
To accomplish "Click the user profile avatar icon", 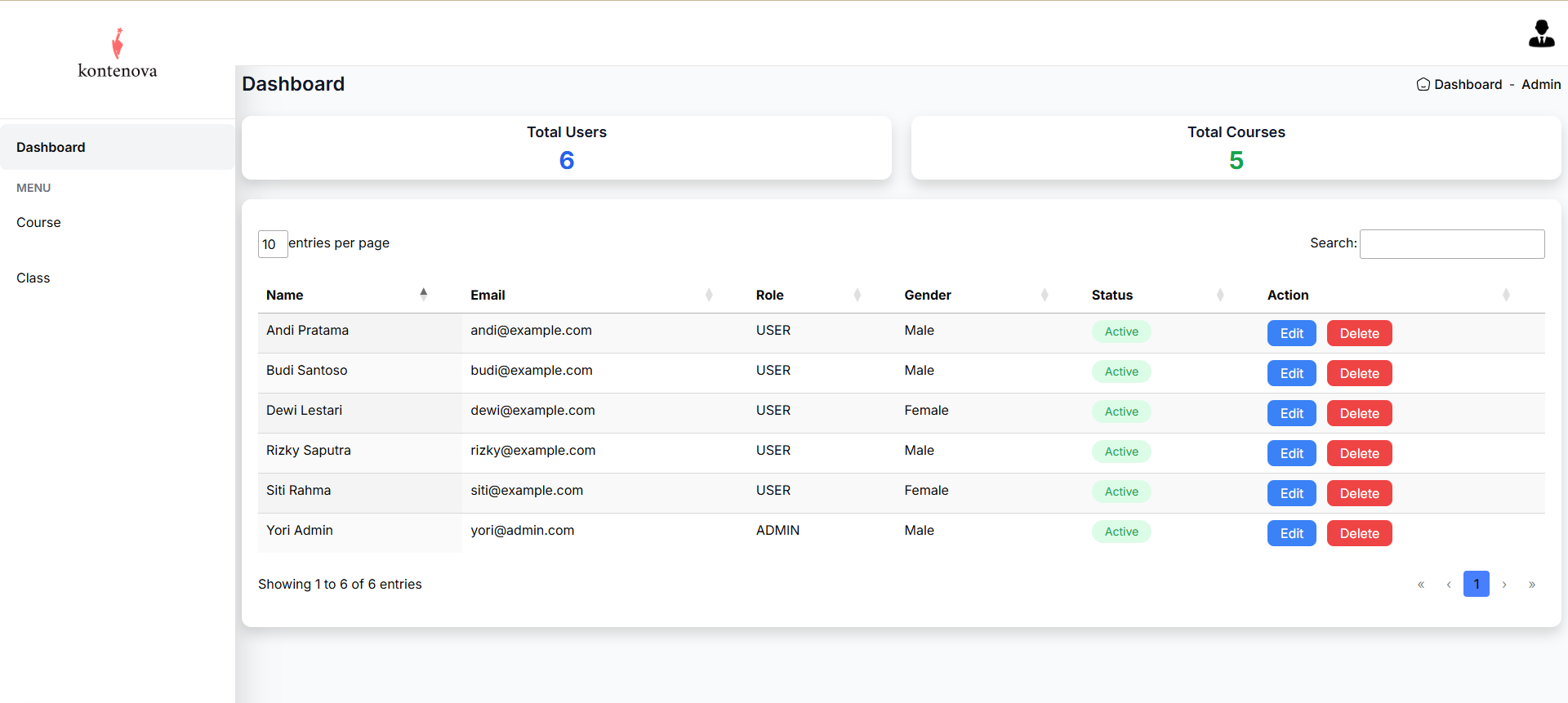I will click(x=1541, y=33).
